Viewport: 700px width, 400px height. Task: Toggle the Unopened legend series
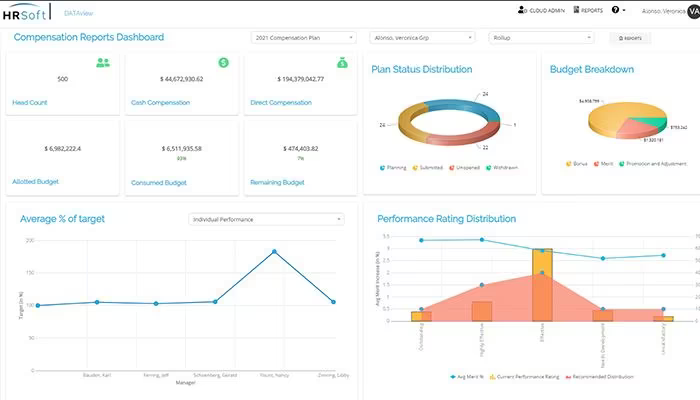[x=464, y=168]
